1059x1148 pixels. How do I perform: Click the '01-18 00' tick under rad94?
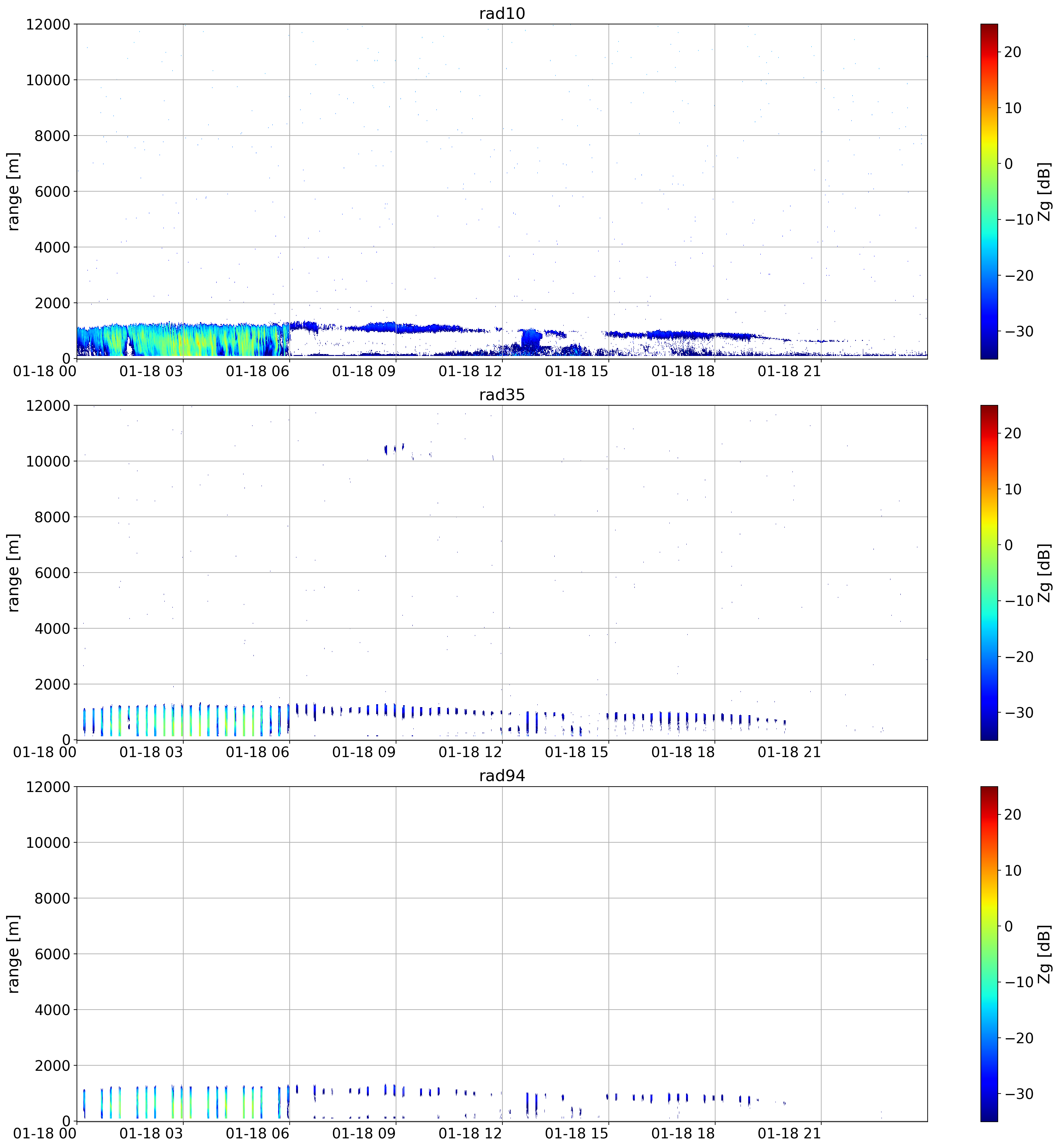pyautogui.click(x=45, y=1133)
